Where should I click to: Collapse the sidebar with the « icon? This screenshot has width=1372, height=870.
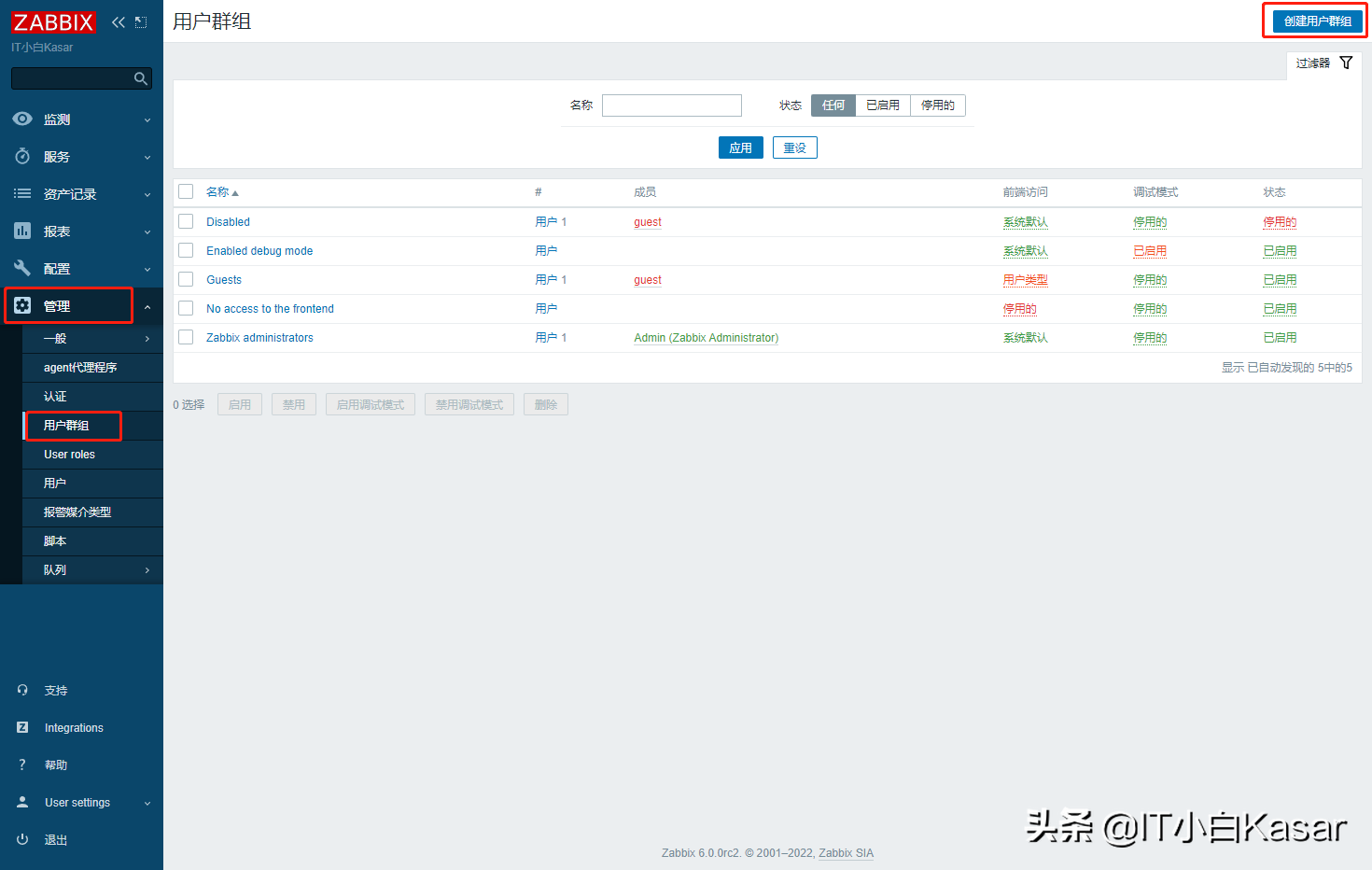coord(118,21)
